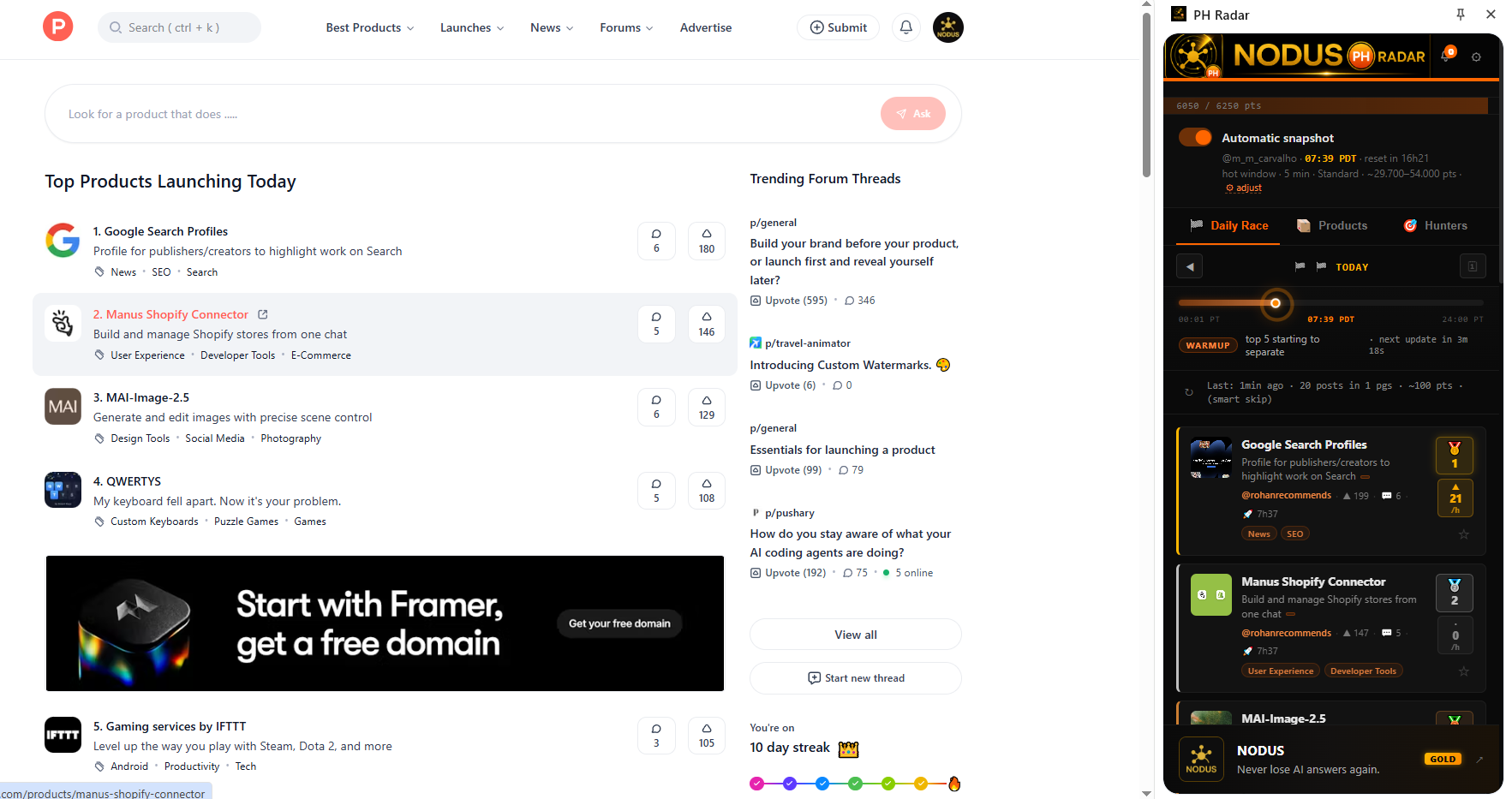The width and height of the screenshot is (1512, 799).
Task: Click GOLD badge on NODUS banner
Action: pyautogui.click(x=1443, y=759)
